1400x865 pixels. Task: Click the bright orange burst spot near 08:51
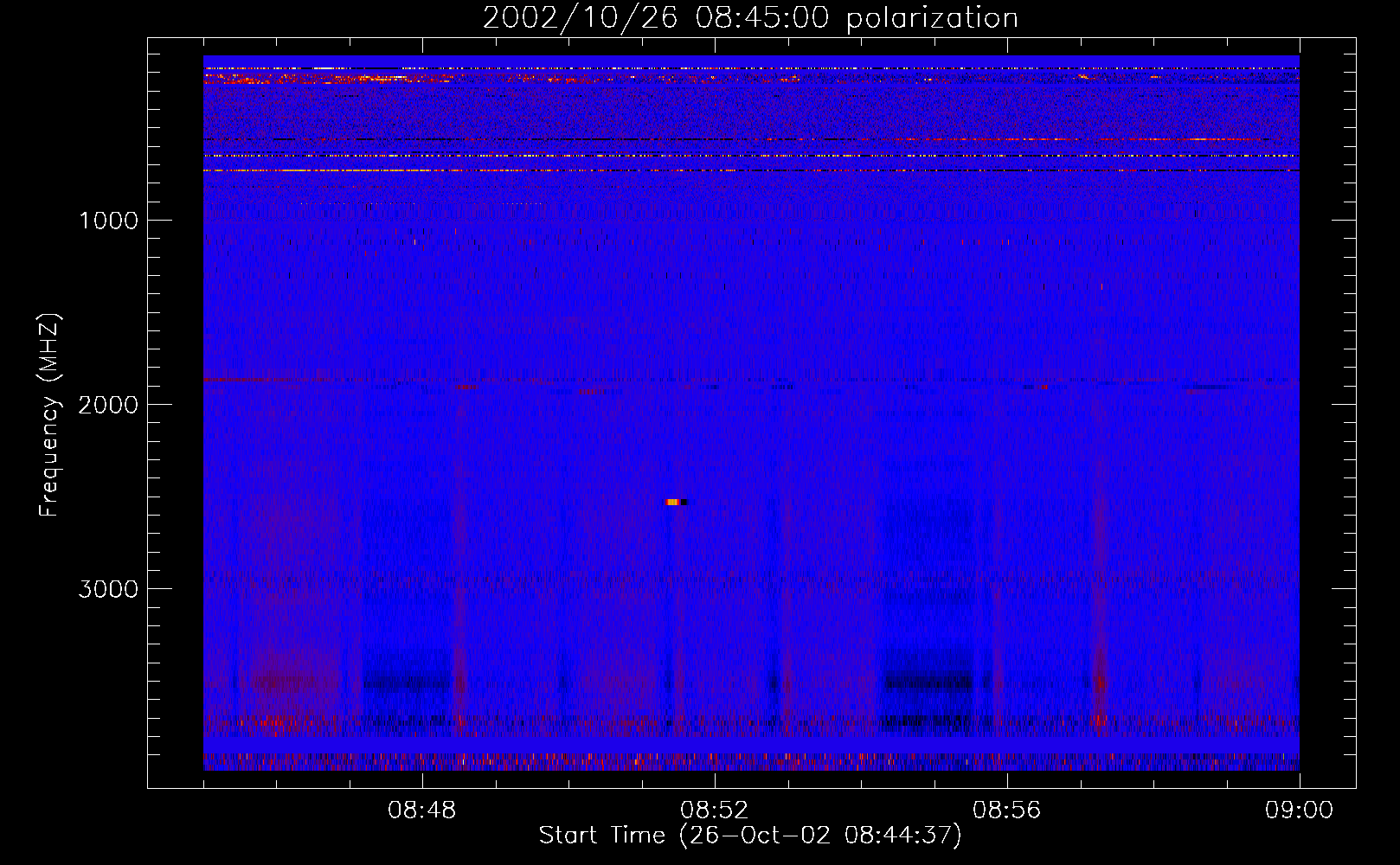(x=675, y=502)
